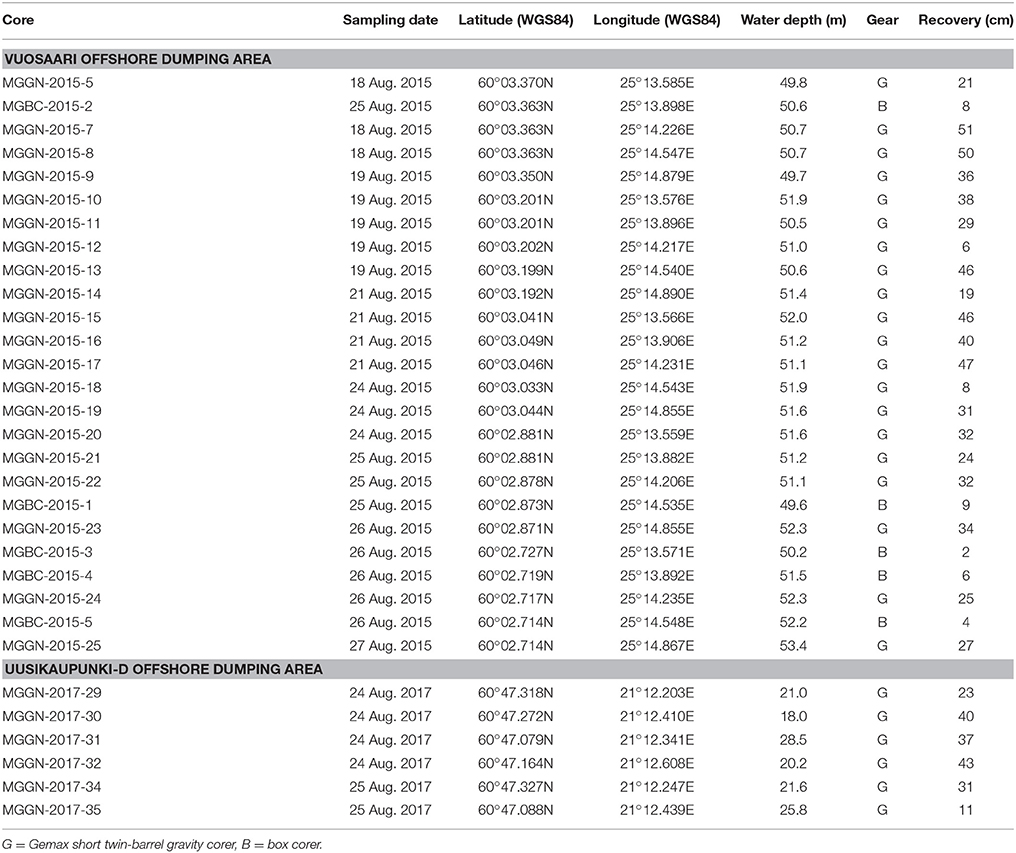Click core name MGGN-2017-35
Image resolution: width=1016 pixels, height=853 pixels.
tap(52, 810)
